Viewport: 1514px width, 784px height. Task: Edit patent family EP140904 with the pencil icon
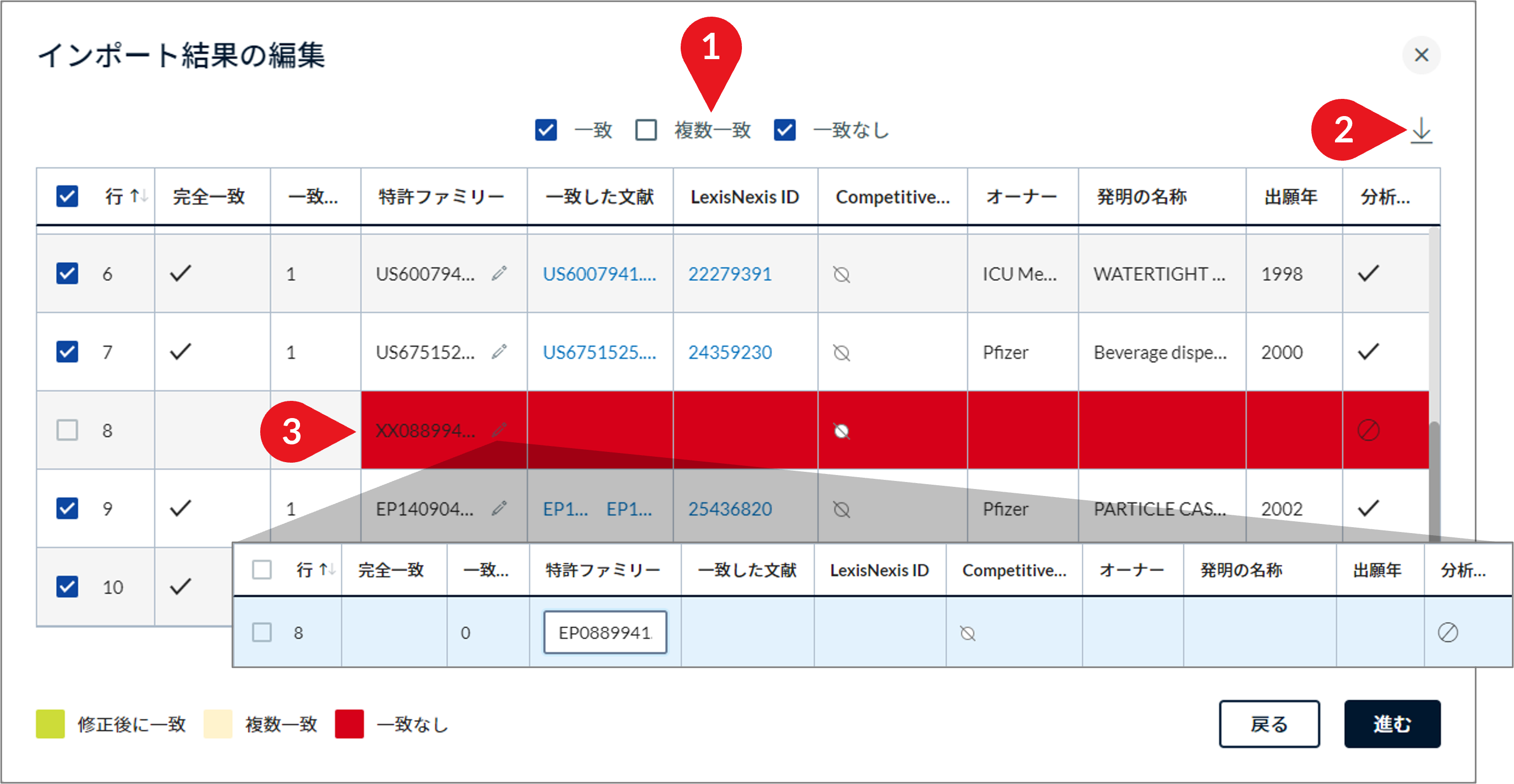500,508
